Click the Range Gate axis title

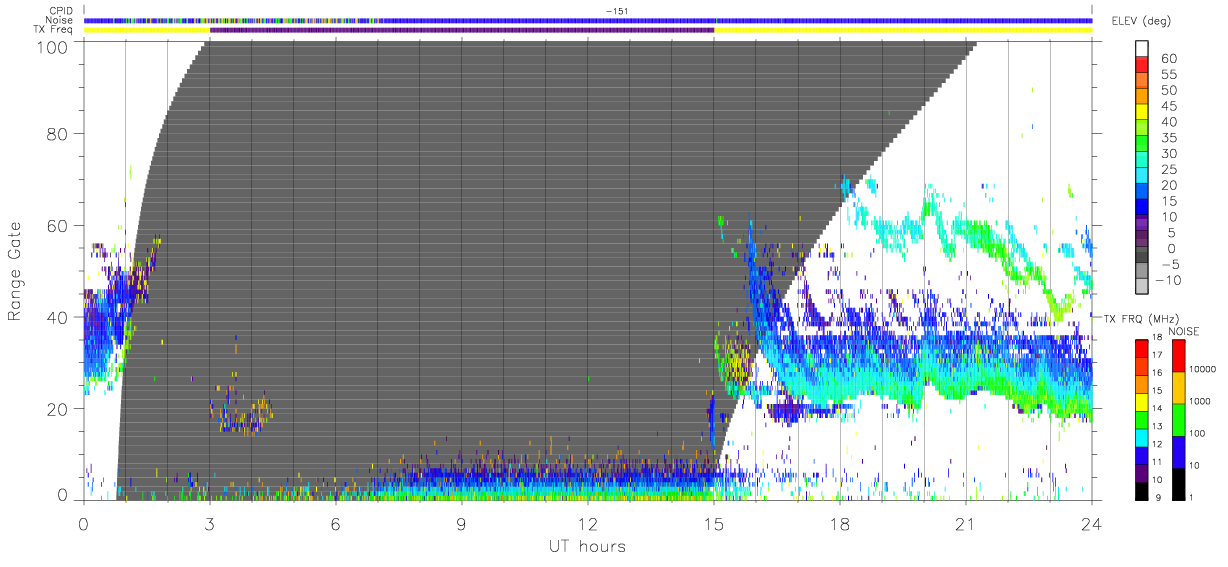16,272
